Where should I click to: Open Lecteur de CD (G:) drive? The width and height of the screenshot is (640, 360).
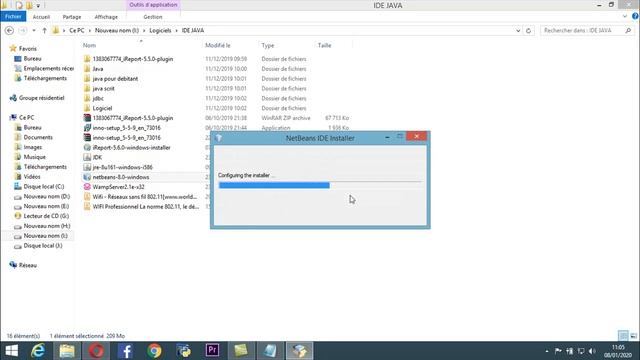click(x=46, y=216)
